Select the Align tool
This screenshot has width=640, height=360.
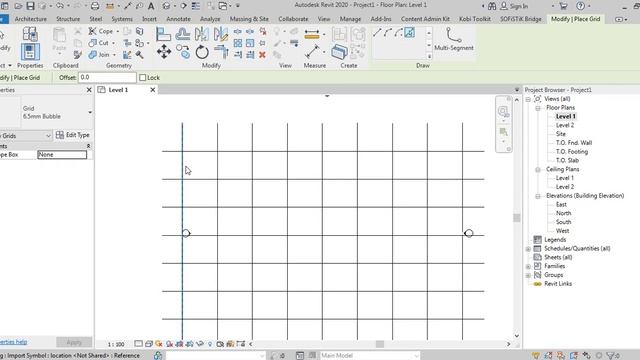[x=163, y=34]
